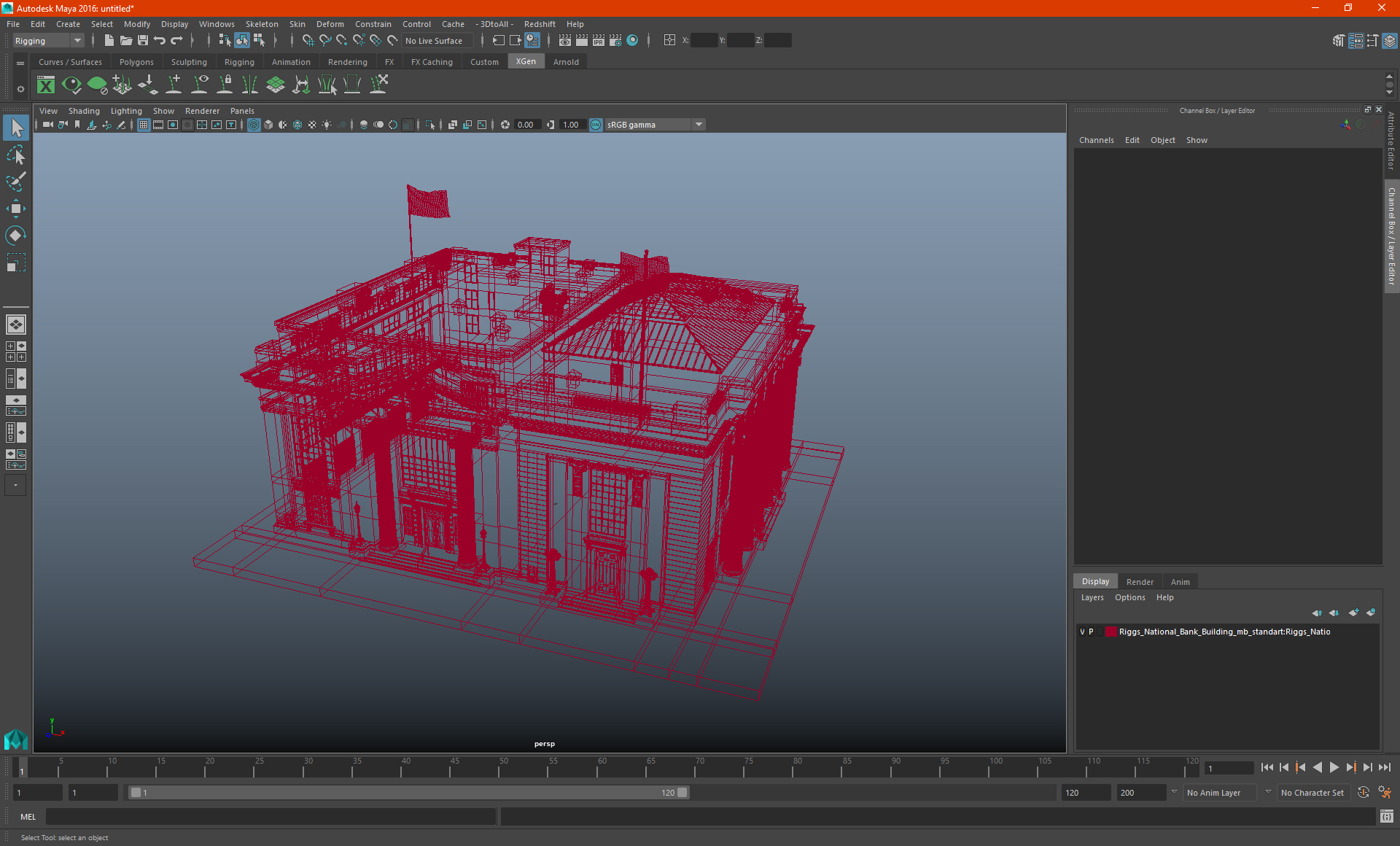
Task: Open Render Settings clapper gear icon
Action: click(615, 41)
